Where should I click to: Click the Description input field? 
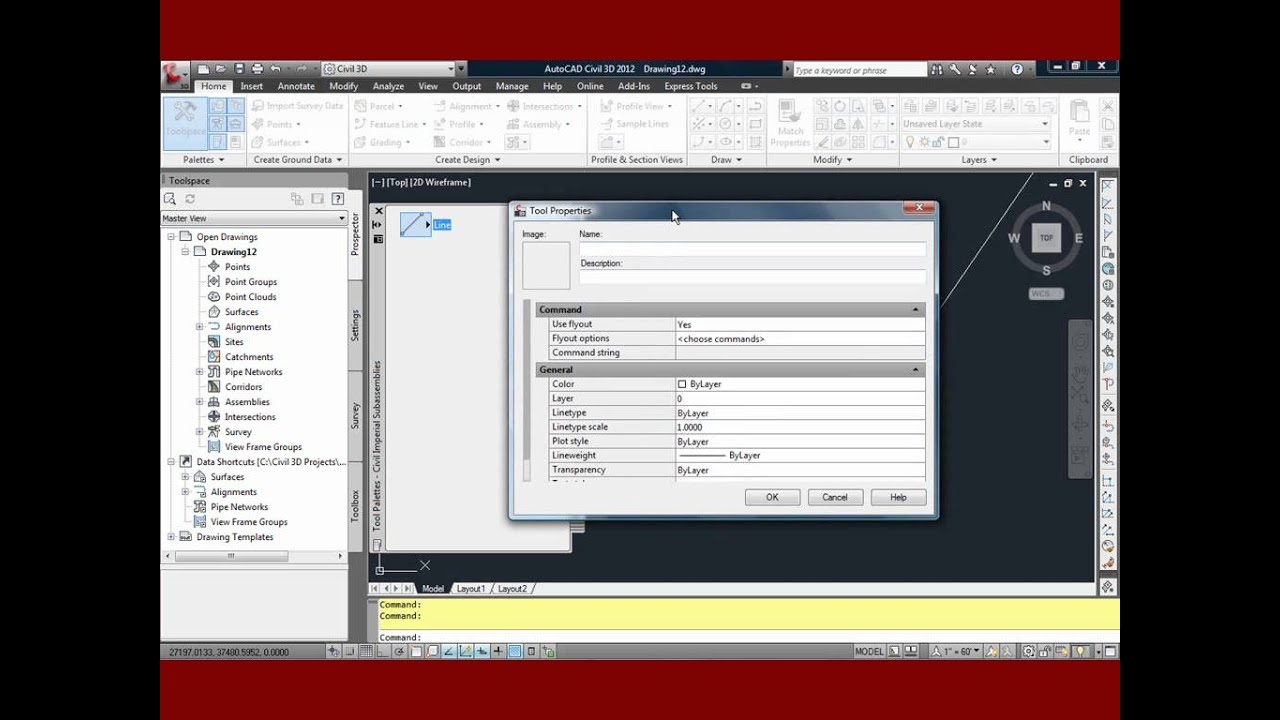(752, 277)
